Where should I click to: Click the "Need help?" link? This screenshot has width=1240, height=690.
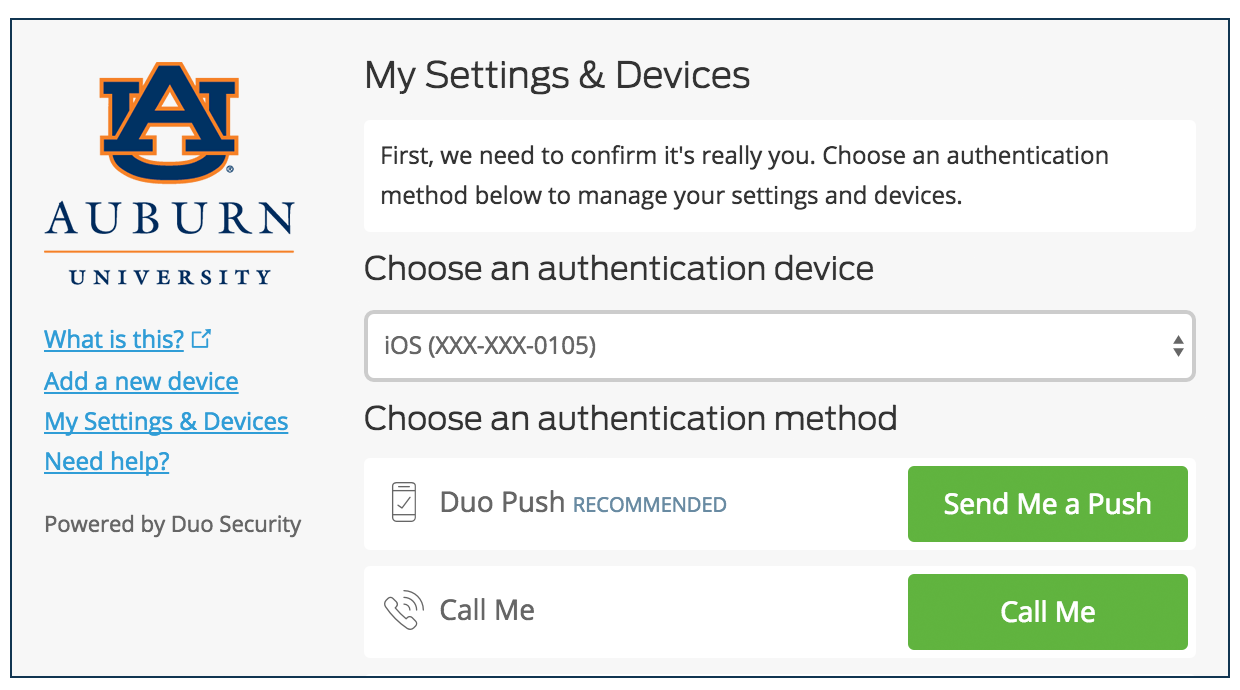107,461
